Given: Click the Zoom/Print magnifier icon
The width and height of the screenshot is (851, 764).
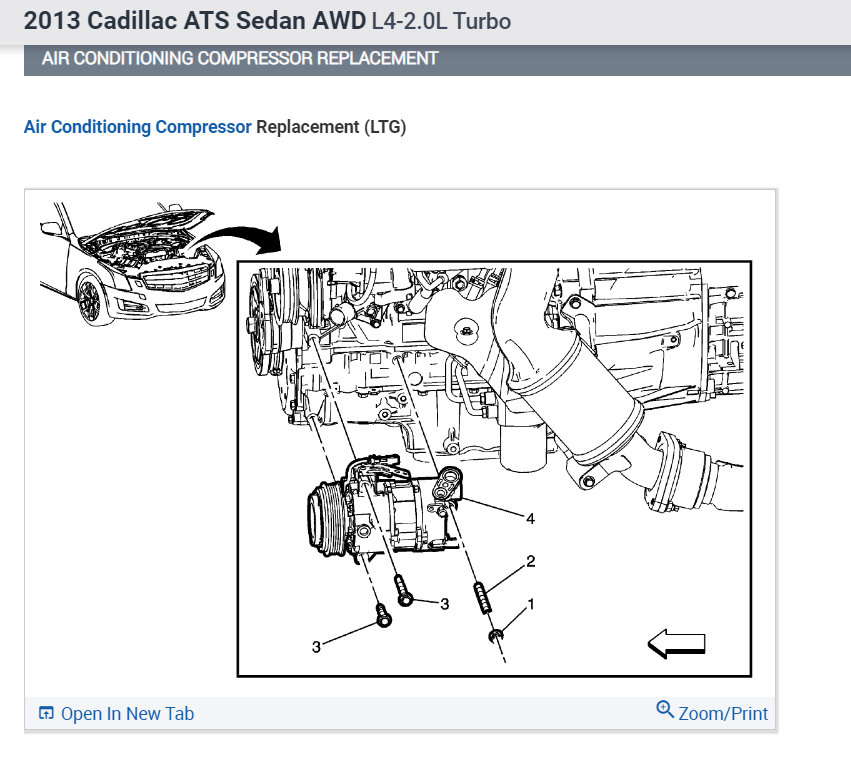Looking at the screenshot, I should (x=665, y=709).
